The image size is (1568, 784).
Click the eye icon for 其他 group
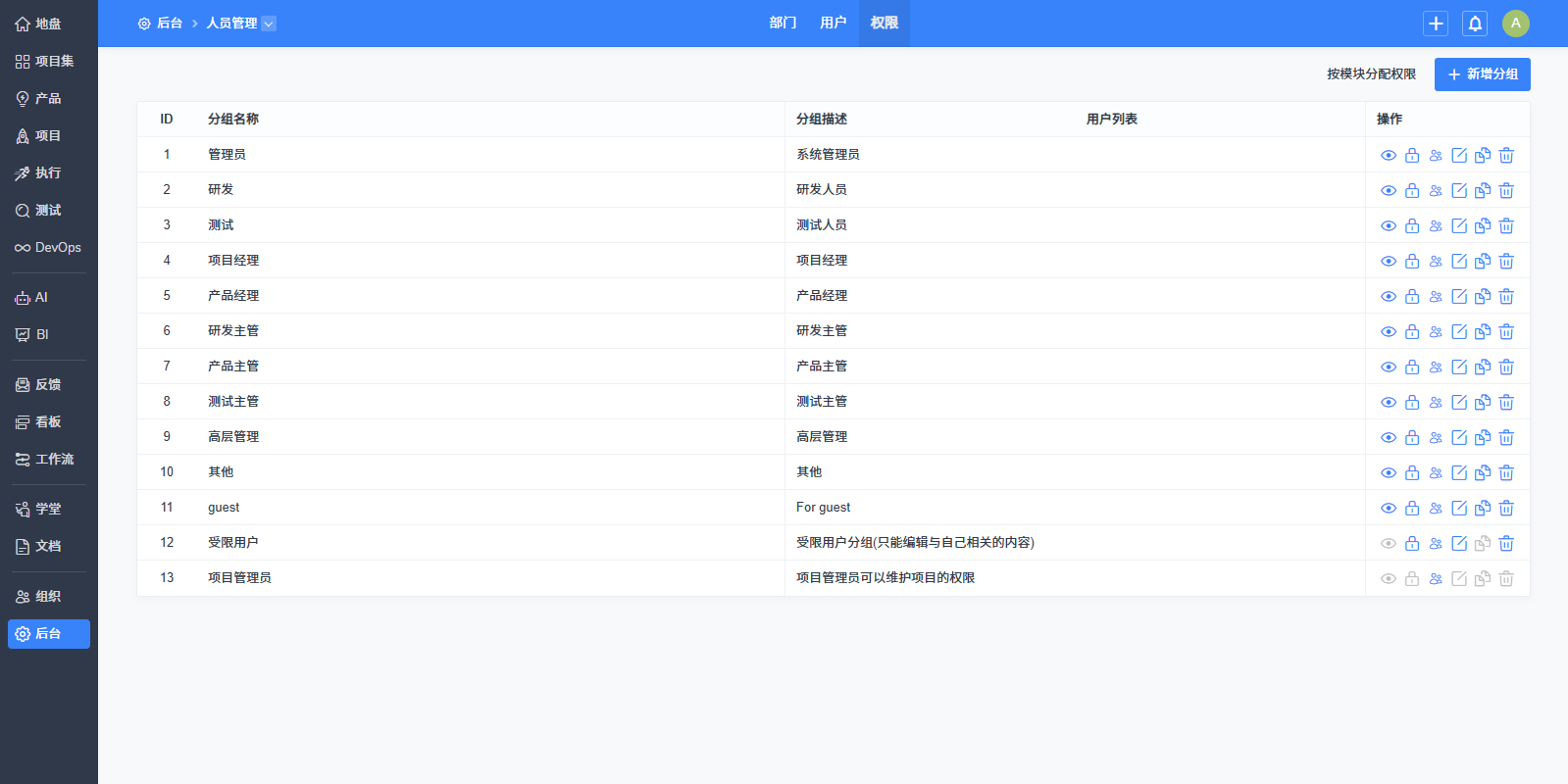click(1389, 472)
